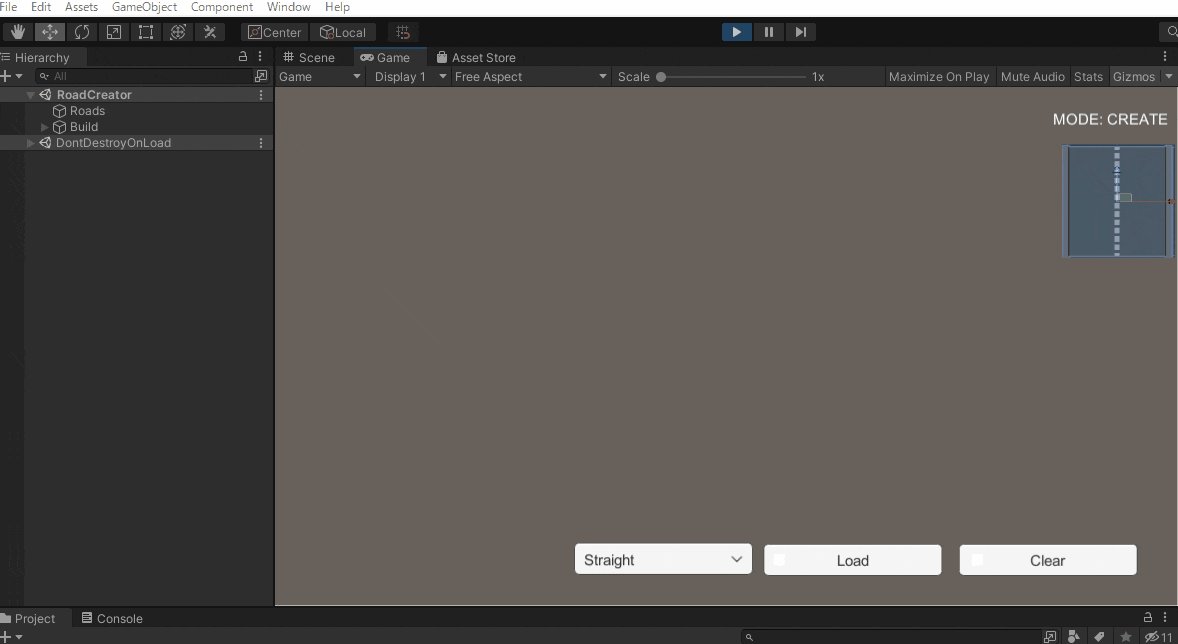Toggle Center pivot mode
Screen dimensions: 1178x644
coord(273,31)
